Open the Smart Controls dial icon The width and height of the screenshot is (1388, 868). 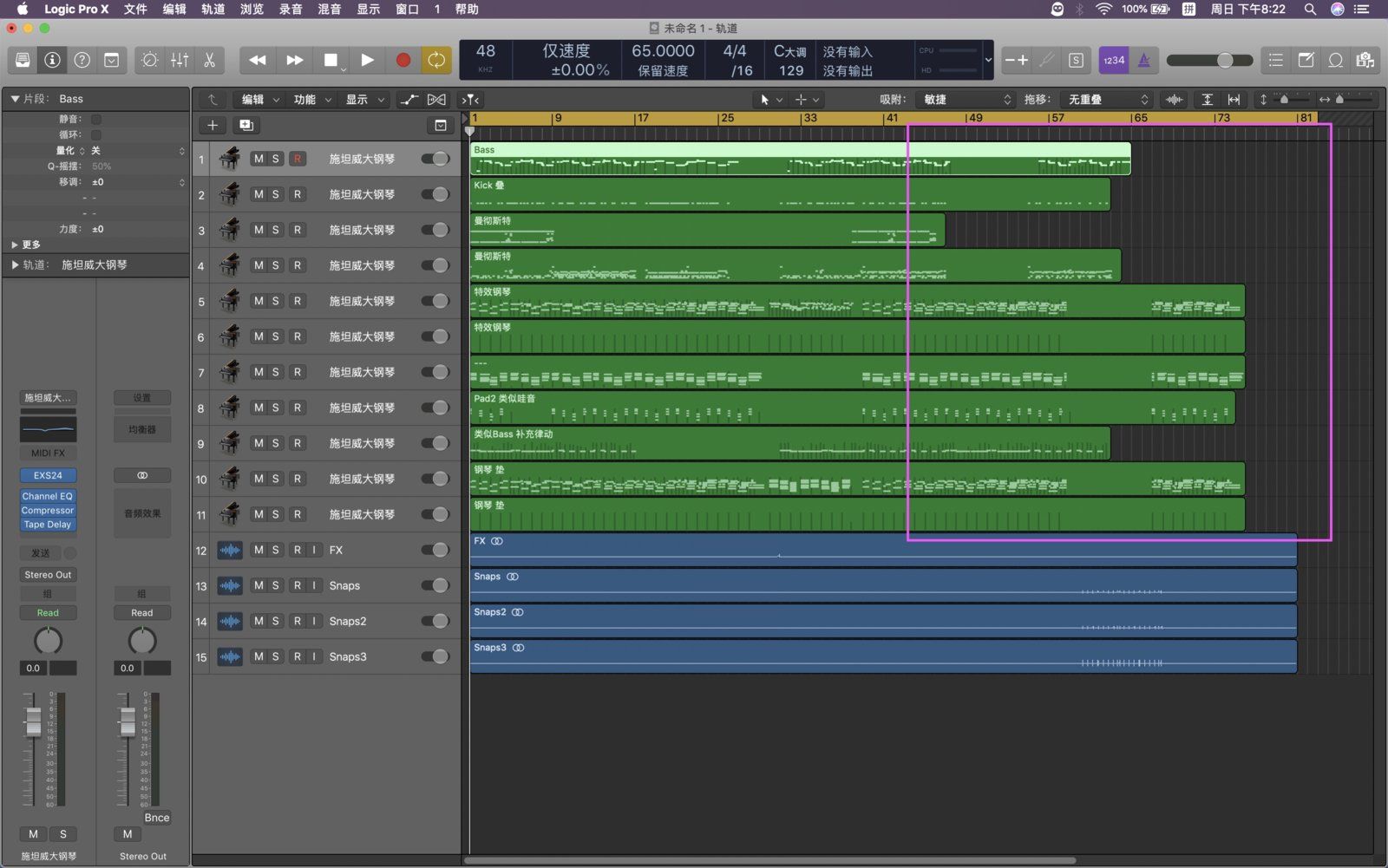[x=150, y=60]
